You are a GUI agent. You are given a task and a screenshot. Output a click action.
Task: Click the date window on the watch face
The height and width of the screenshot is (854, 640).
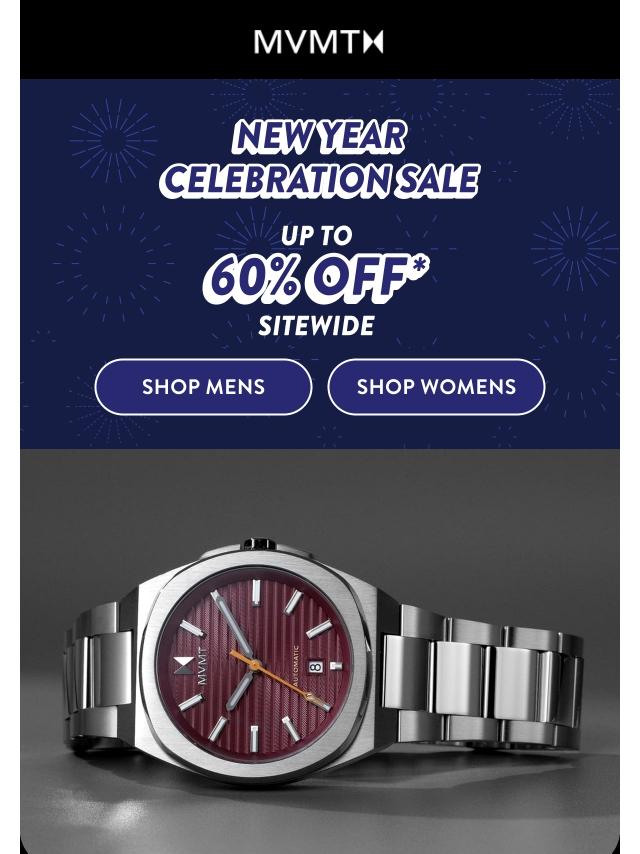pos(316,667)
